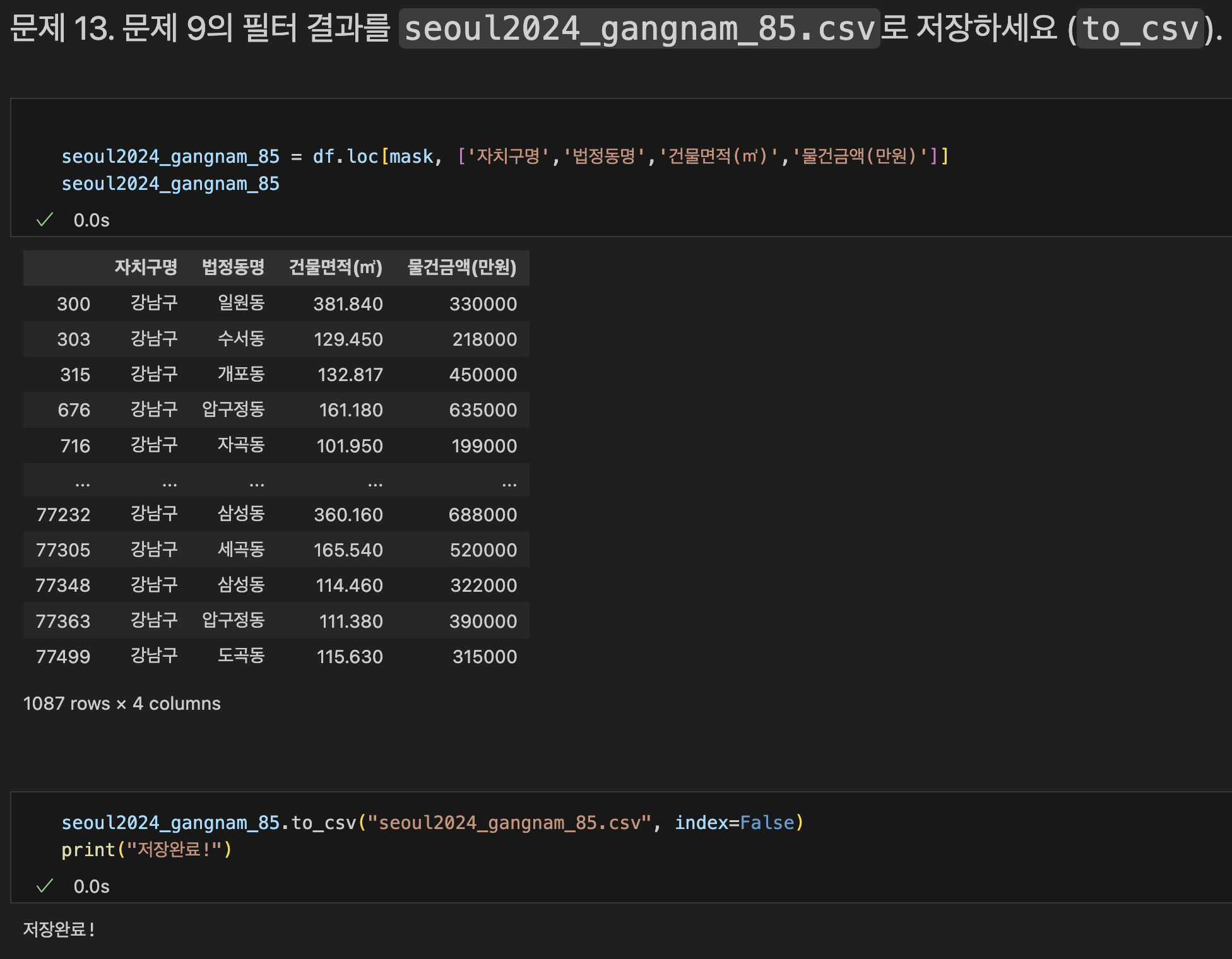This screenshot has height=959, width=1232.
Task: Click the ellipsis row in the dataframe
Action: point(276,482)
